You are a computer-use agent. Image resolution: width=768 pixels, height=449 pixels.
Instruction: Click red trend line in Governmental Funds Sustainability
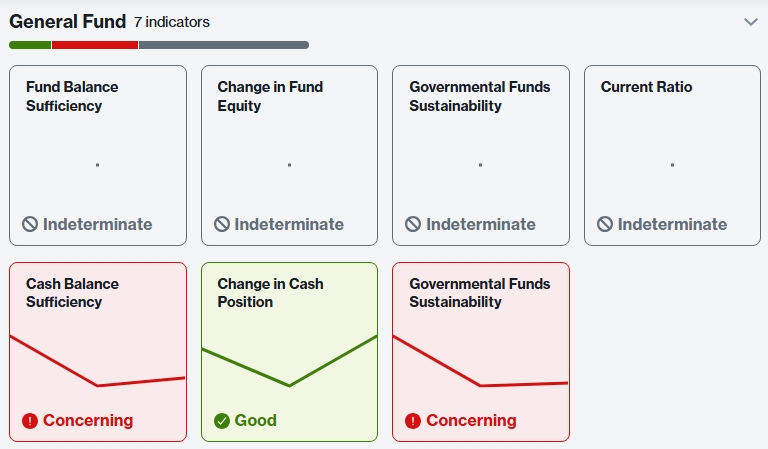481,385
